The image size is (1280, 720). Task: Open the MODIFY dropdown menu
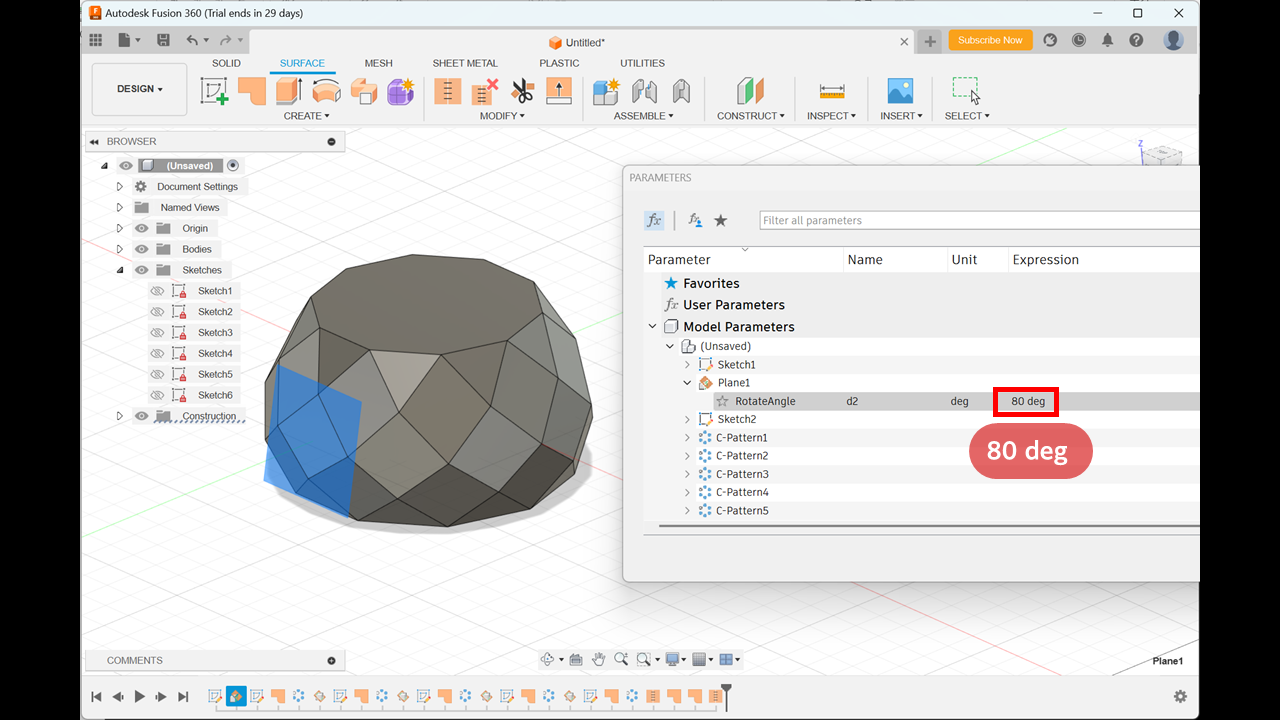(x=502, y=116)
